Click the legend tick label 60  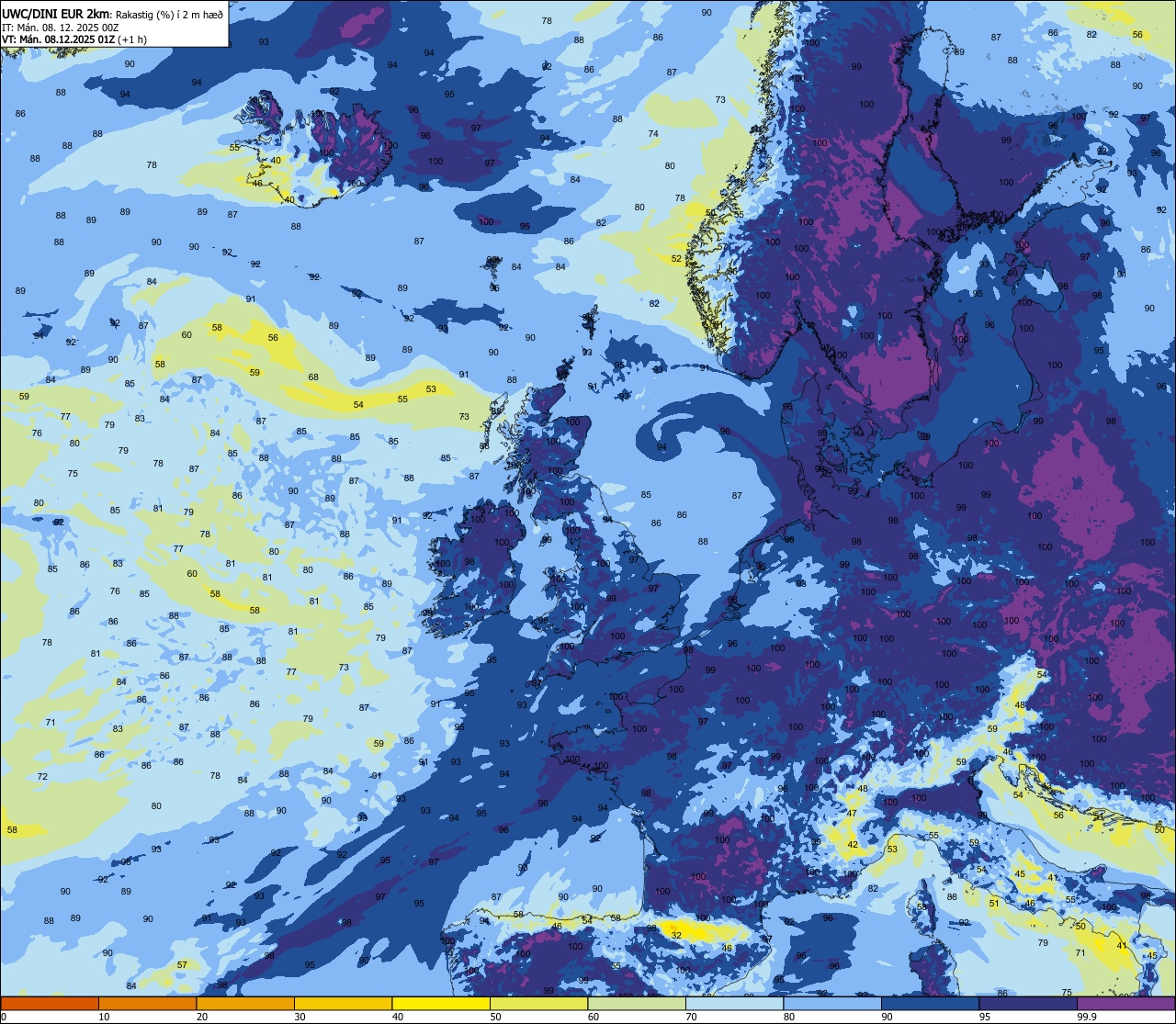tap(594, 1017)
